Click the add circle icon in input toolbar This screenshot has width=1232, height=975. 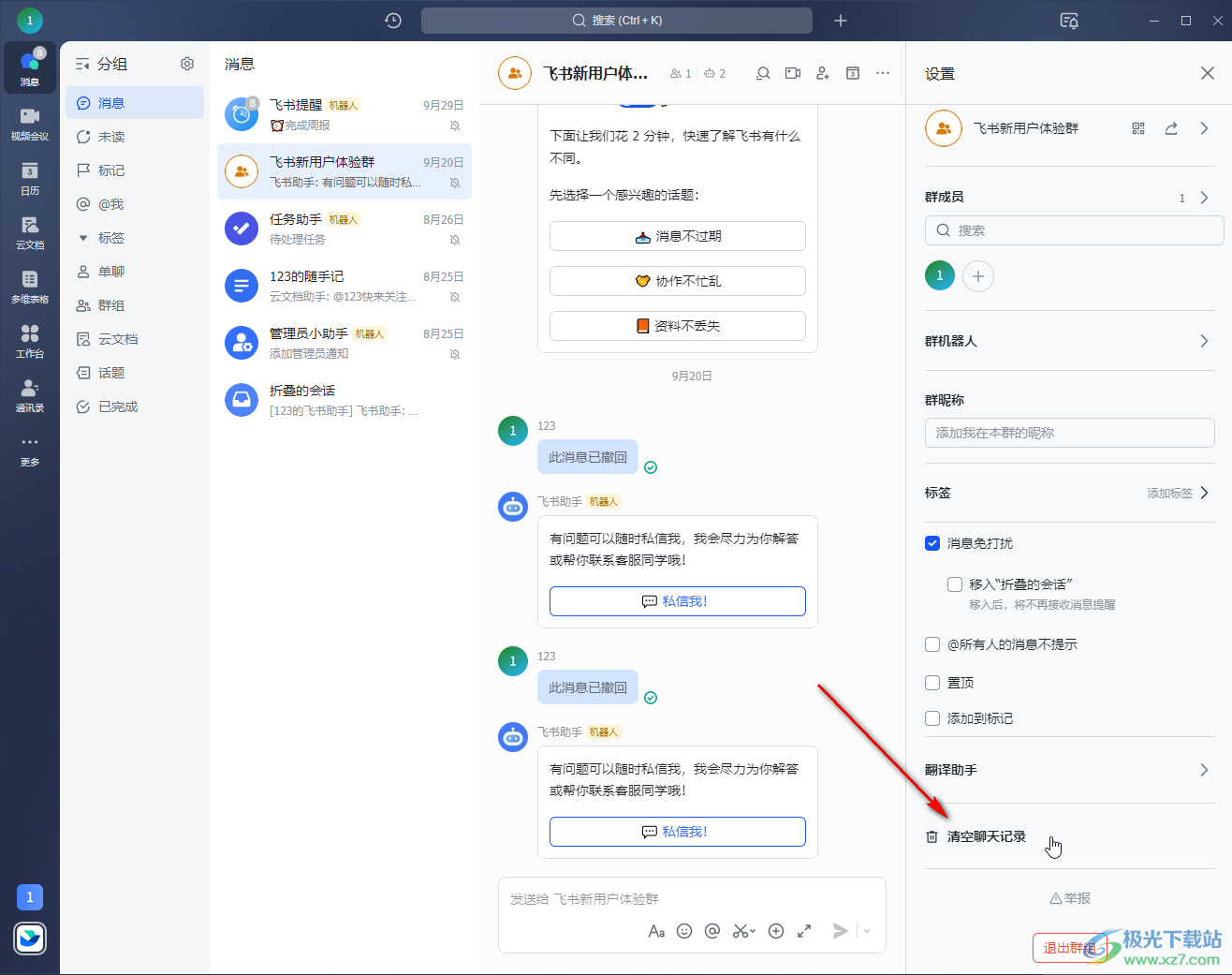(776, 931)
